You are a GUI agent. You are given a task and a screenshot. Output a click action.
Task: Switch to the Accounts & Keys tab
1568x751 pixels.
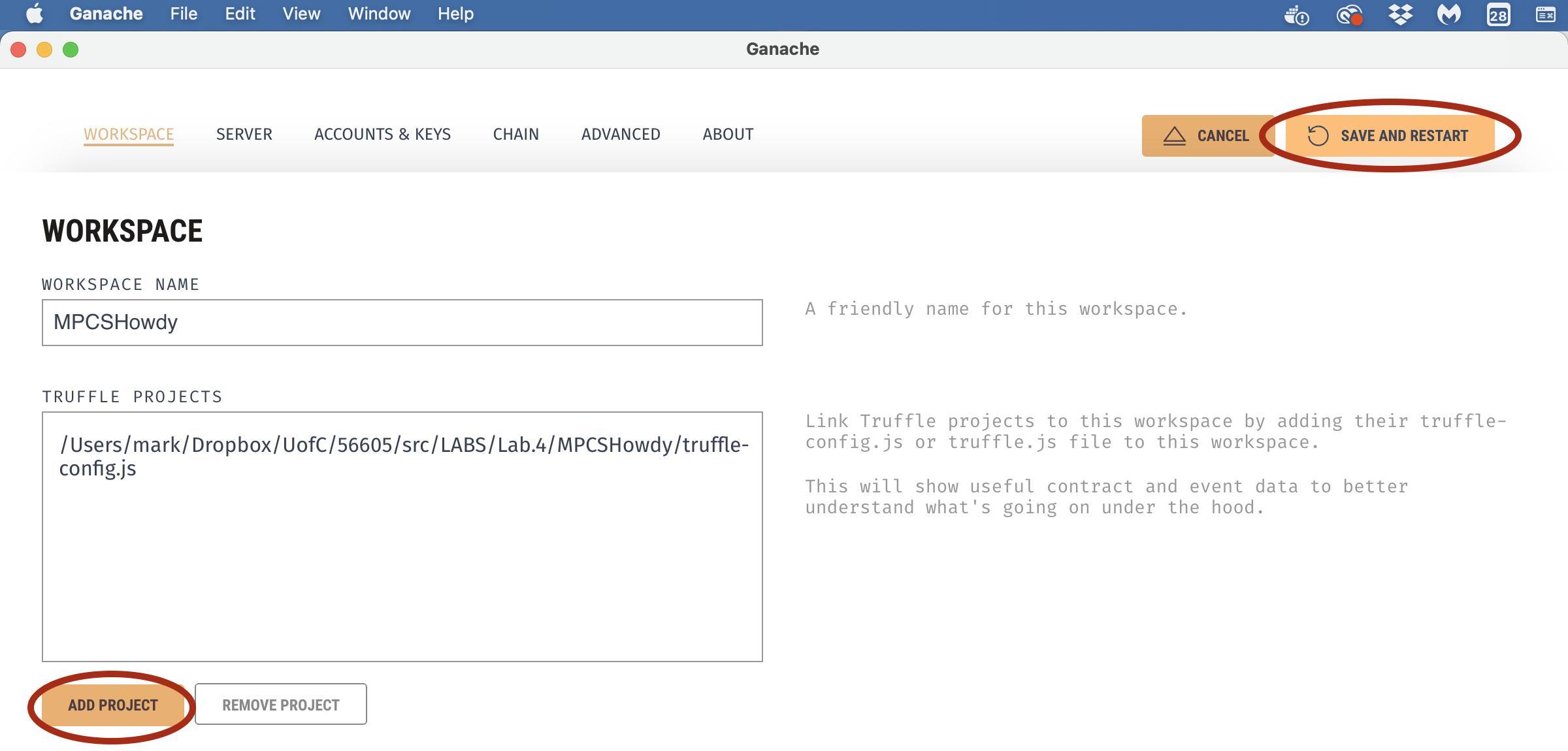pos(382,134)
